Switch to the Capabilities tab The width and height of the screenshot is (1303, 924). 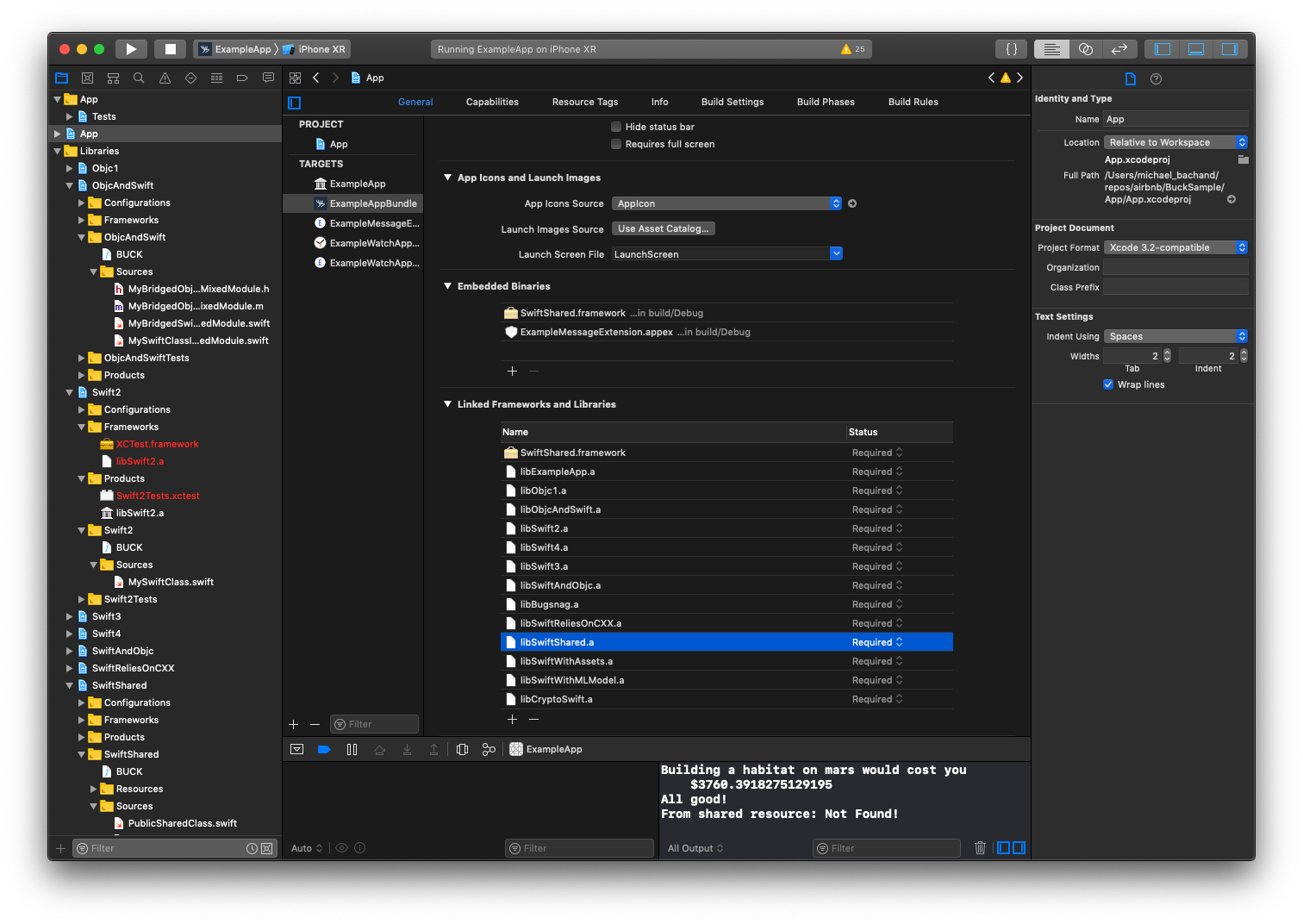point(492,102)
